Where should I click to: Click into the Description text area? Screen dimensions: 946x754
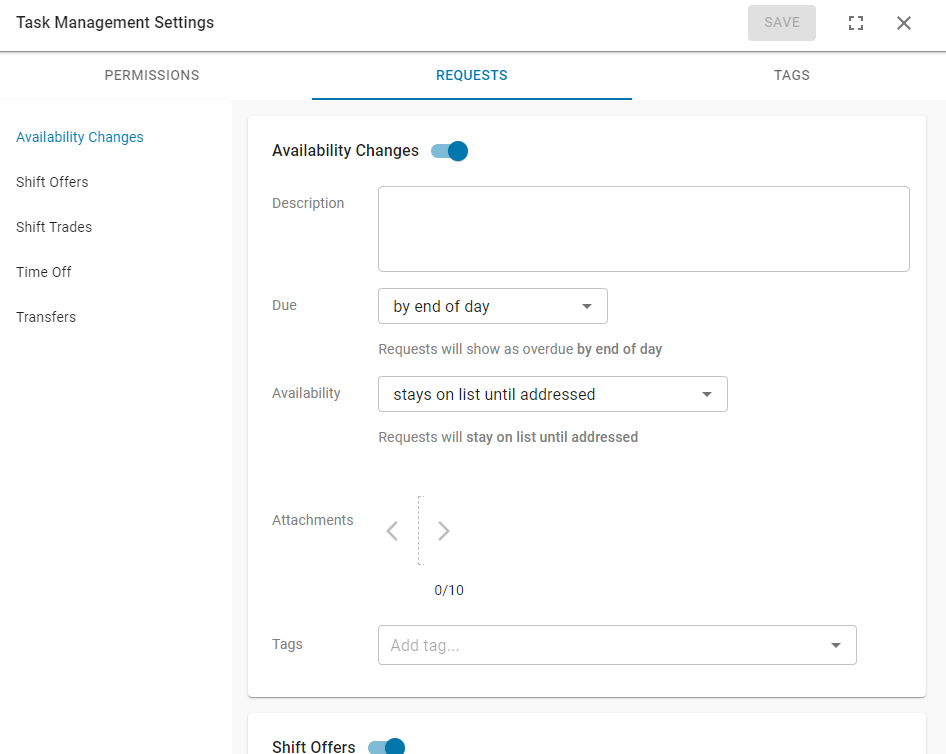(644, 229)
